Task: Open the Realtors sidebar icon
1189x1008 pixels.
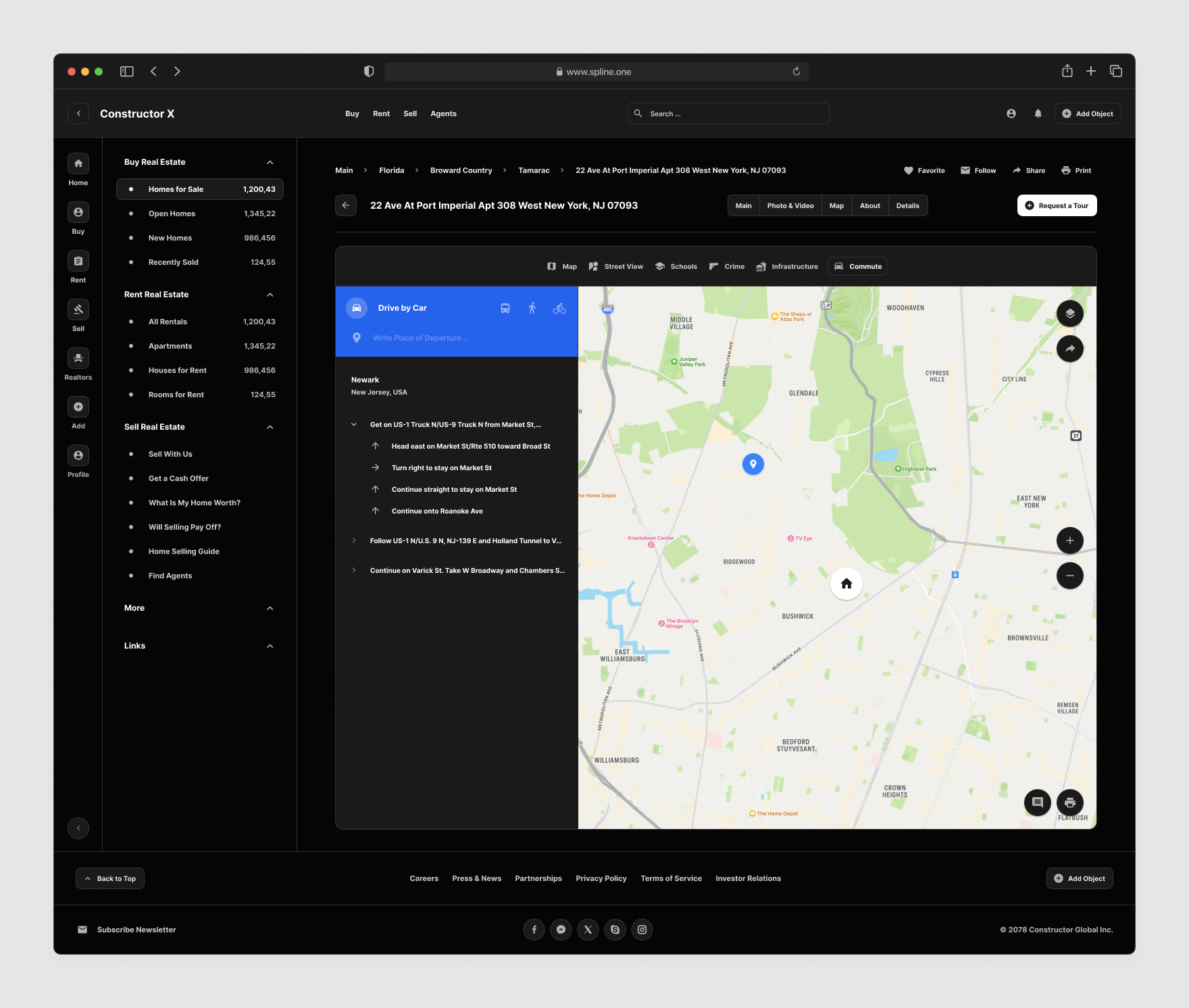Action: (x=78, y=358)
